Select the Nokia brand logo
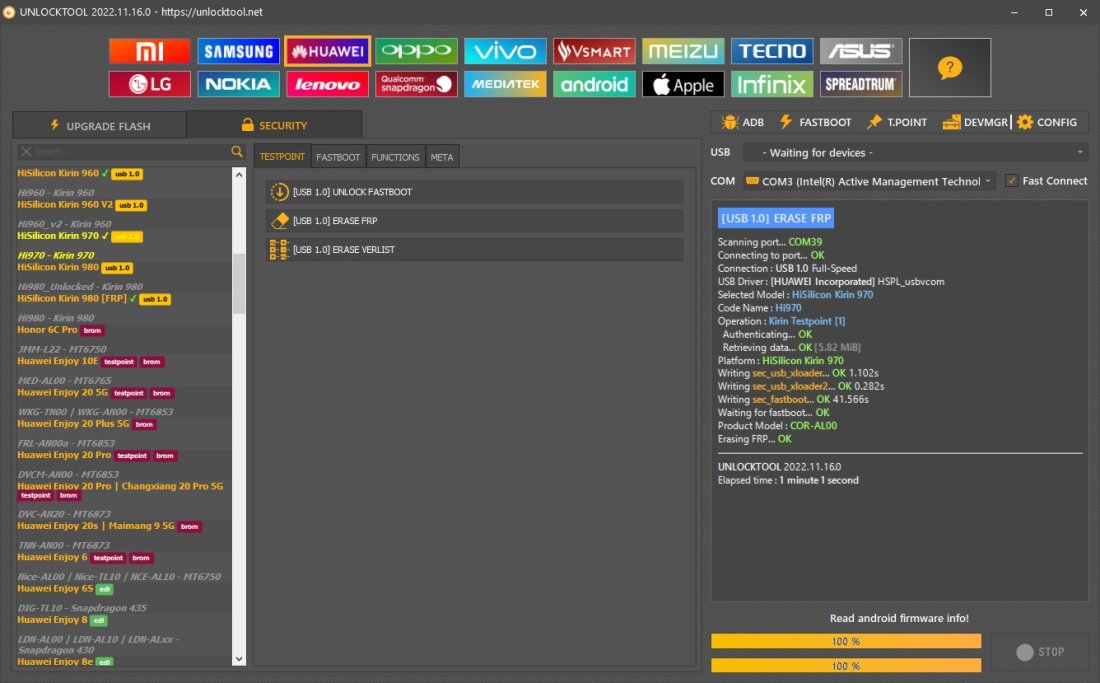This screenshot has height=683, width=1100. 239,84
